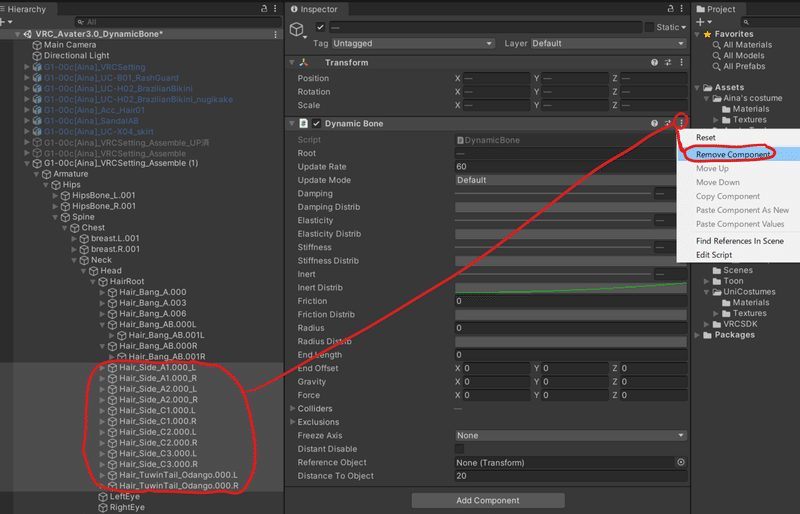Viewport: 800px width, 514px height.
Task: Click the Assets folder icon in Project
Action: [x=707, y=87]
